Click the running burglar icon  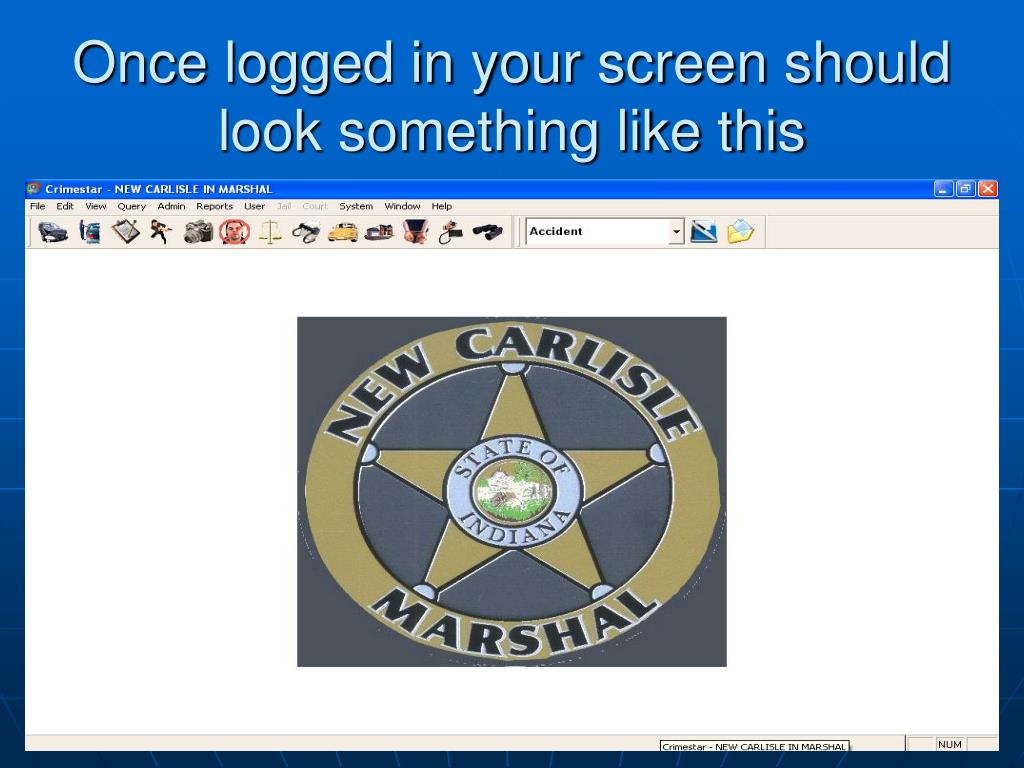click(x=161, y=232)
